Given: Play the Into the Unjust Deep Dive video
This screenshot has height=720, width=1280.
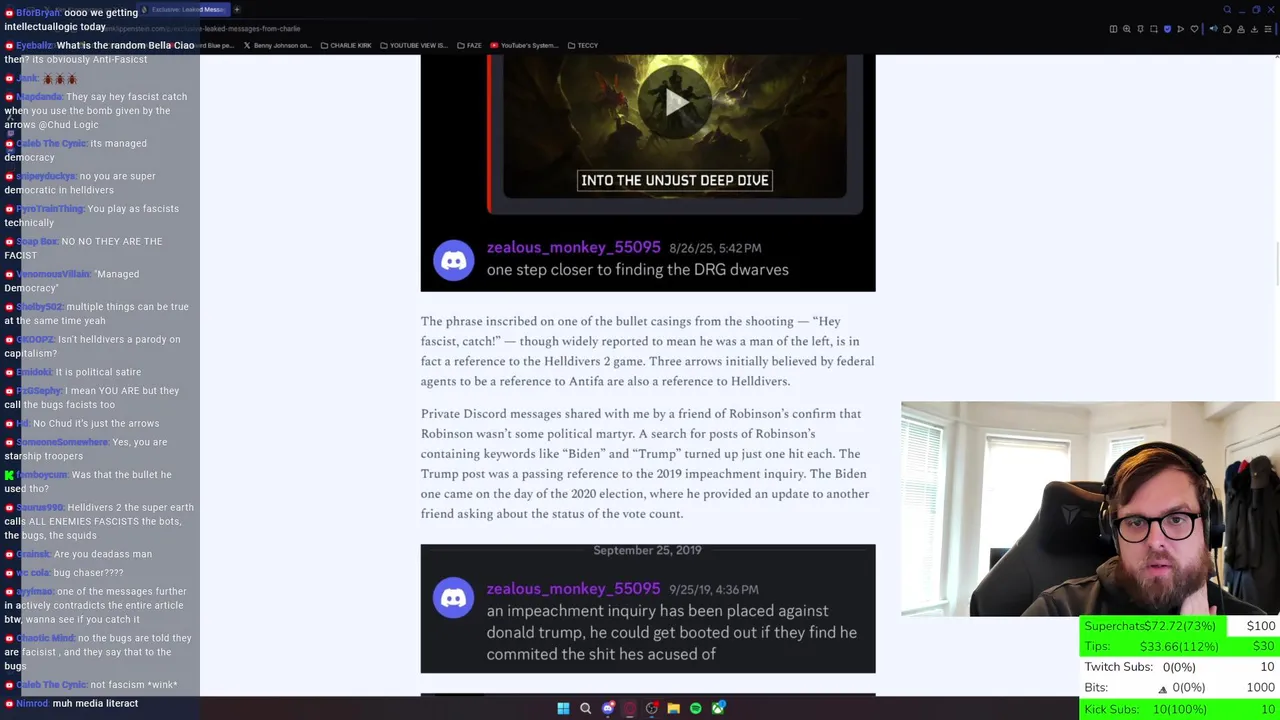Looking at the screenshot, I should pos(675,101).
